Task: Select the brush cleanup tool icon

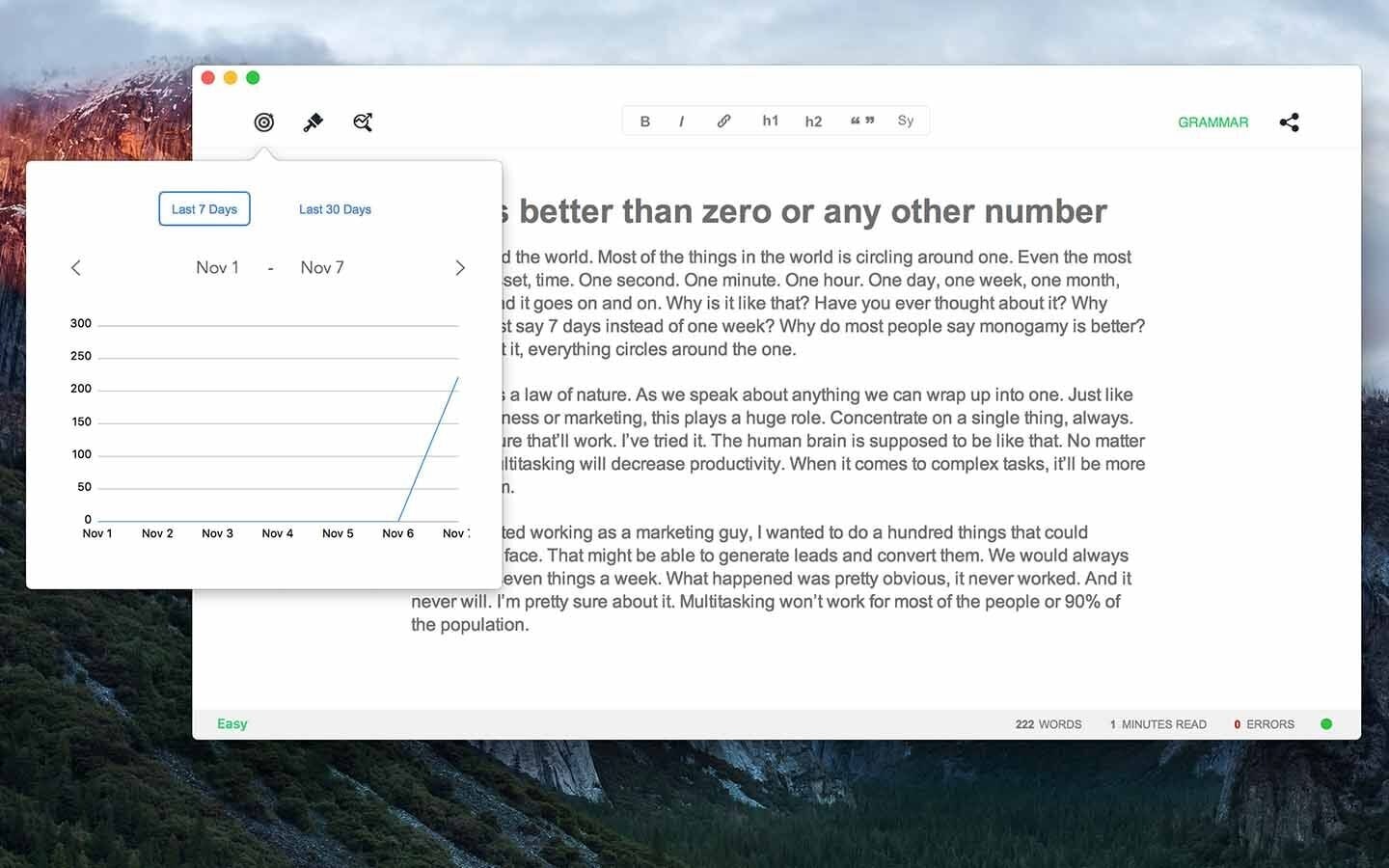Action: click(313, 122)
